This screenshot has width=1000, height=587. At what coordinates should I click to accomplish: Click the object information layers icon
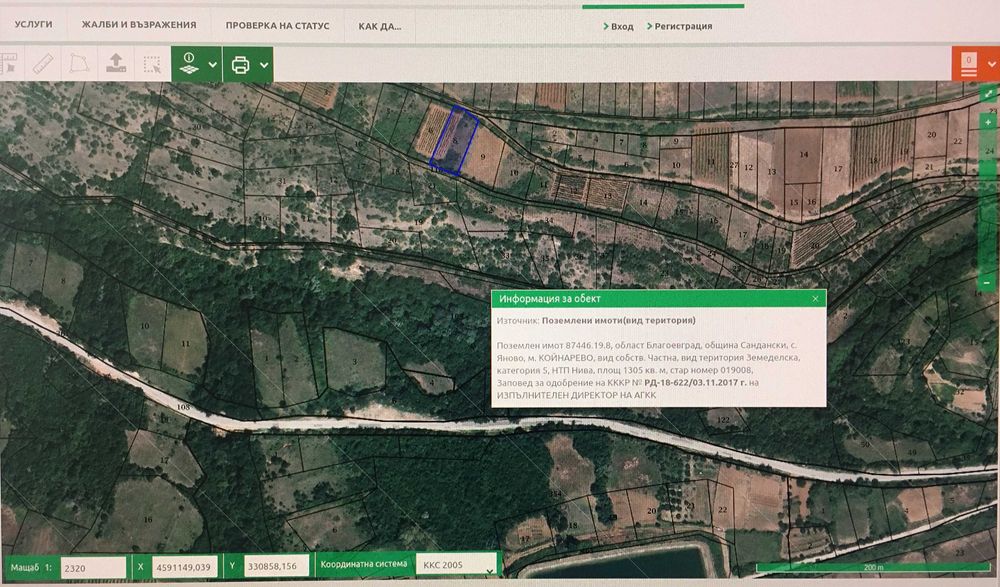189,65
